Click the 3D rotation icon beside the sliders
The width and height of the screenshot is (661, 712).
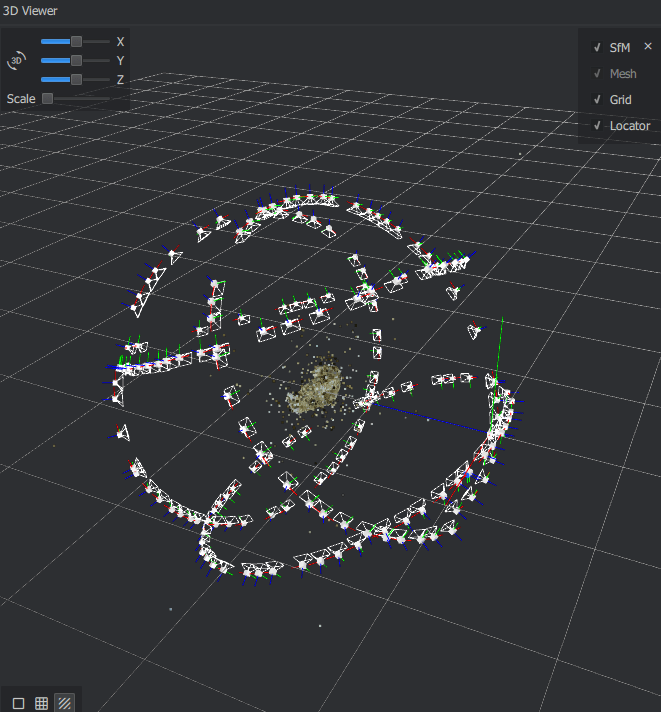tap(16, 61)
